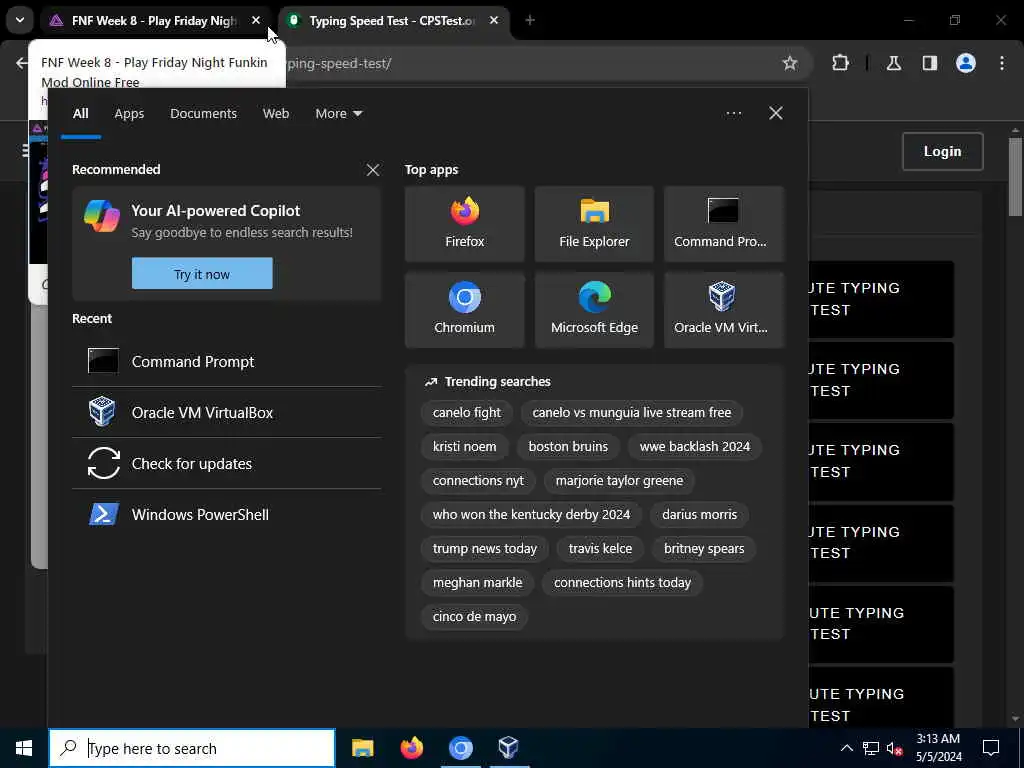Open Command Prompt in Recent list

pyautogui.click(x=227, y=361)
